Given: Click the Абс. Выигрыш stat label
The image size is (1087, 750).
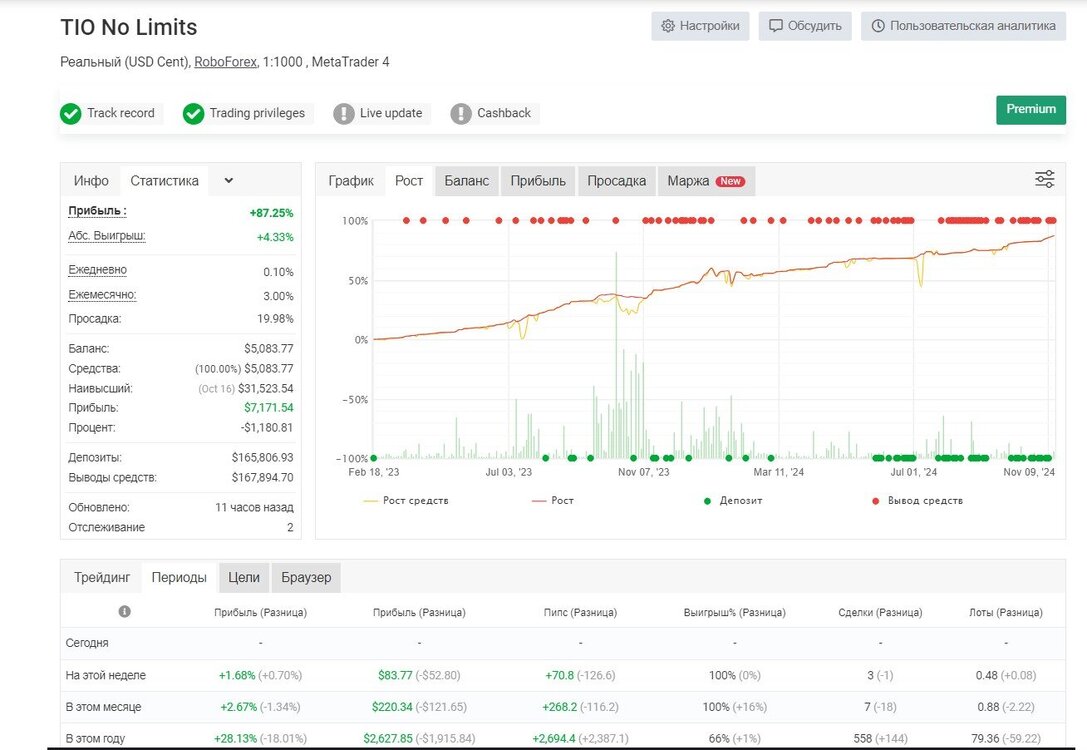Looking at the screenshot, I should 107,236.
